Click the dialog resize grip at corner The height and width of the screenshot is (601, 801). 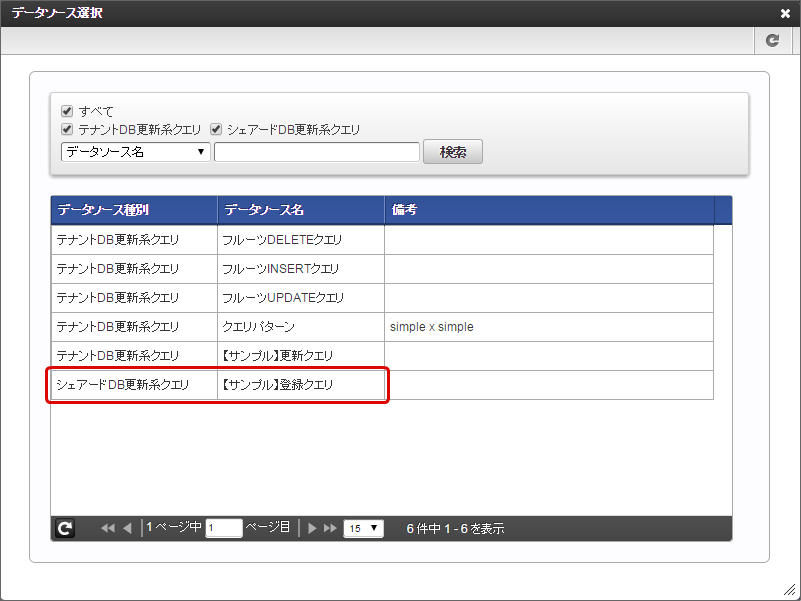point(791,591)
